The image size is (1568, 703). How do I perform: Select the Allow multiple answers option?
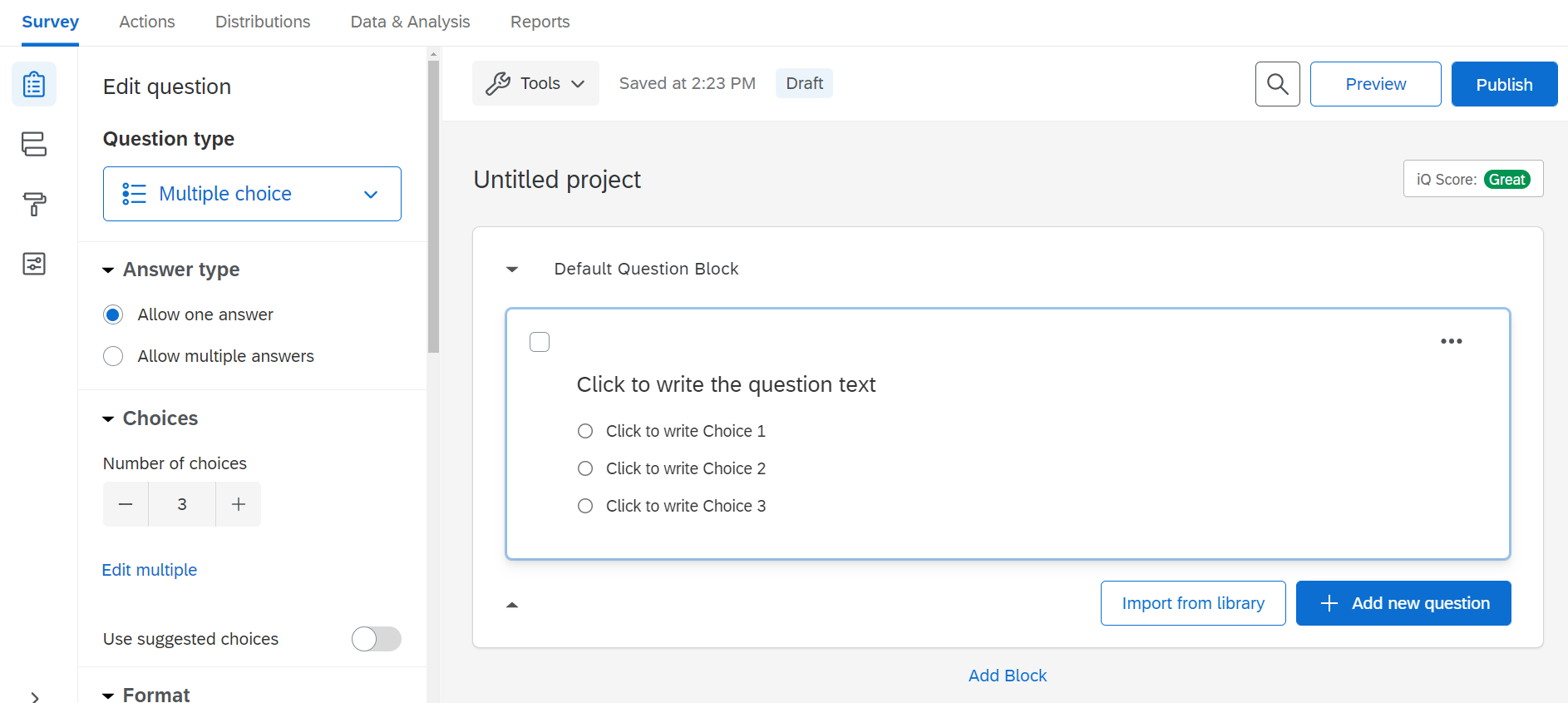point(114,356)
